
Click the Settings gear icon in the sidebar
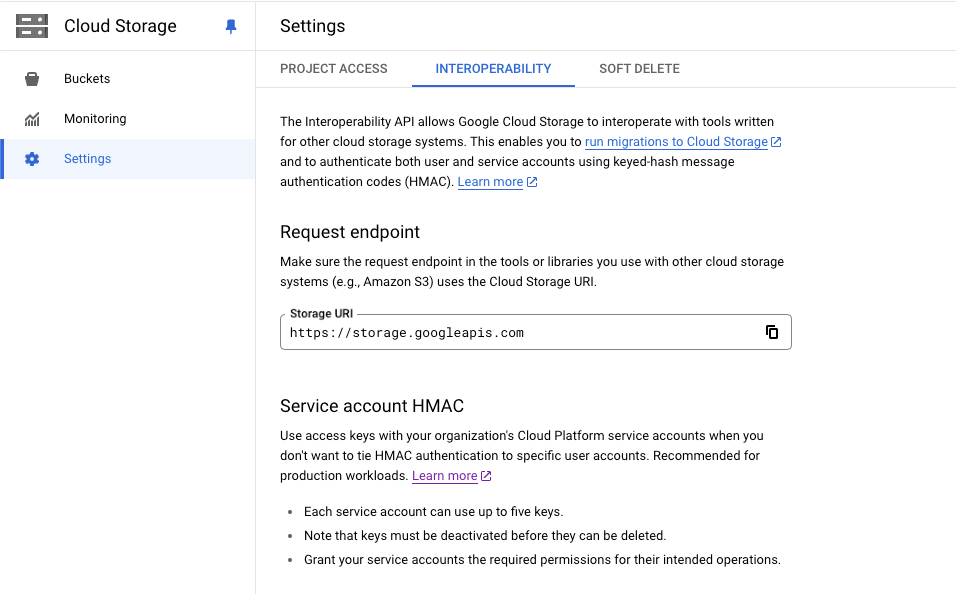point(32,159)
